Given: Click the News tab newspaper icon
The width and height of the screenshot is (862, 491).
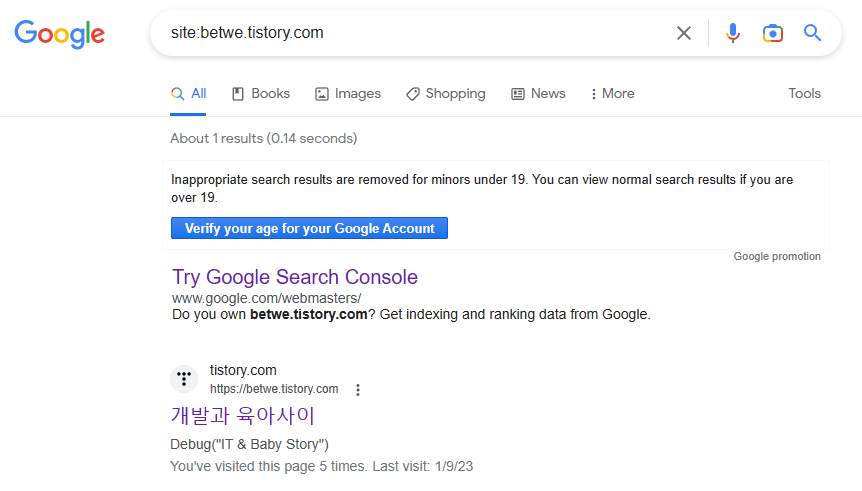Looking at the screenshot, I should point(518,94).
